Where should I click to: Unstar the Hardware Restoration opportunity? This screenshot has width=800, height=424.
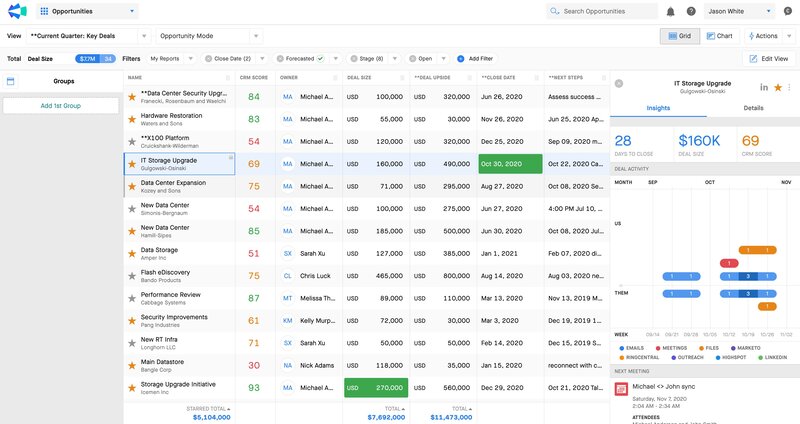pyautogui.click(x=132, y=119)
